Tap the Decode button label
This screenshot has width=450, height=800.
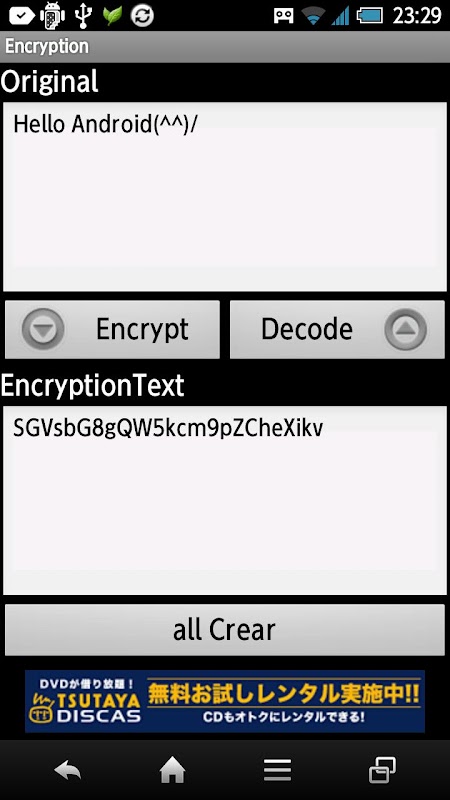click(307, 329)
